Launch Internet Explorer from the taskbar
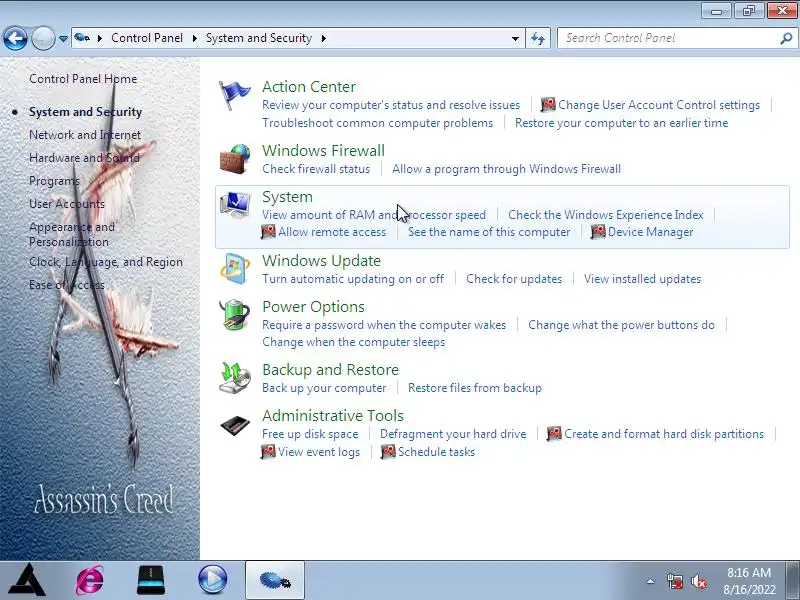This screenshot has width=800, height=600. [x=90, y=580]
